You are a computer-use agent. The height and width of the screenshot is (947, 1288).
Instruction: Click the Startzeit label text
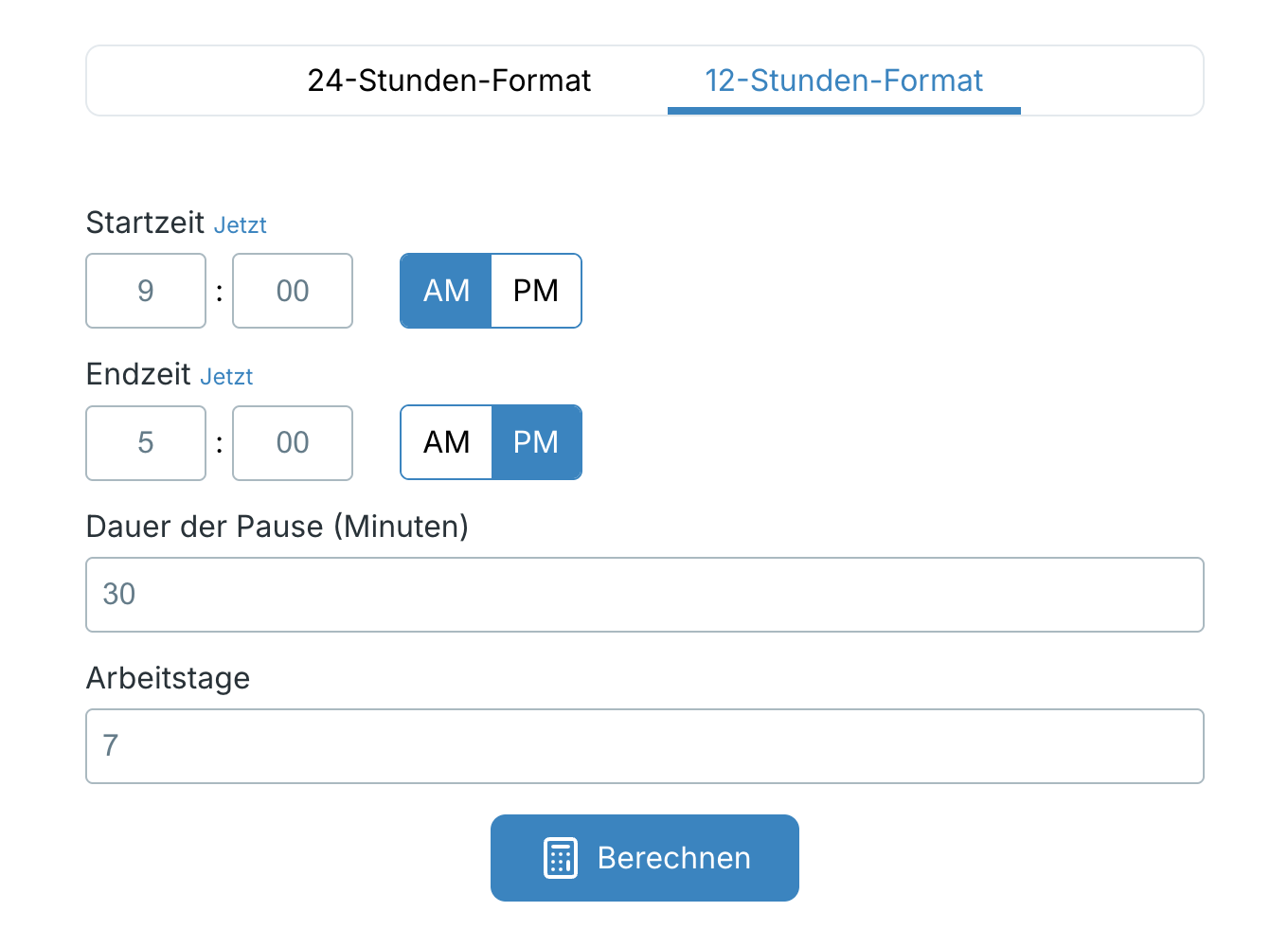145,223
